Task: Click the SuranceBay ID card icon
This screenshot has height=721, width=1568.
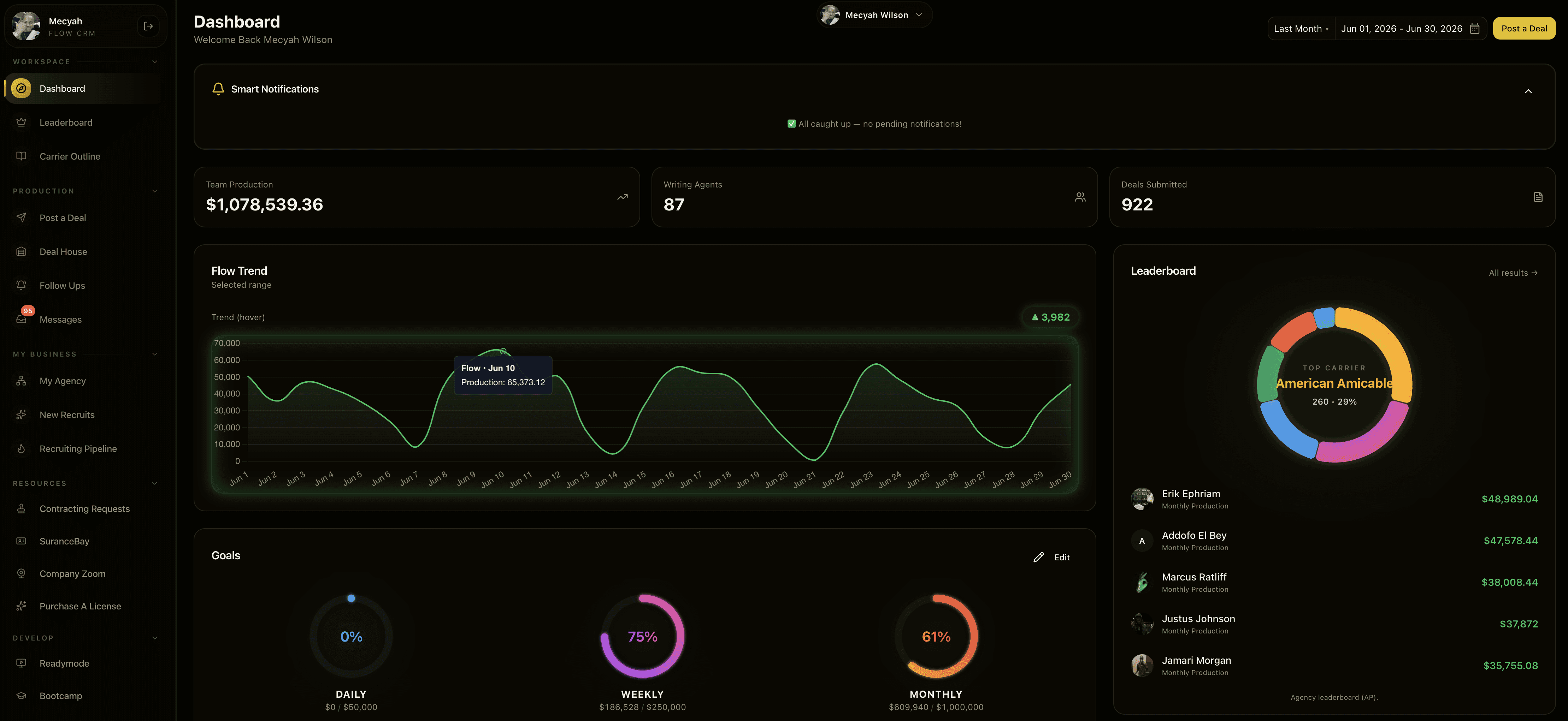Action: coord(21,541)
